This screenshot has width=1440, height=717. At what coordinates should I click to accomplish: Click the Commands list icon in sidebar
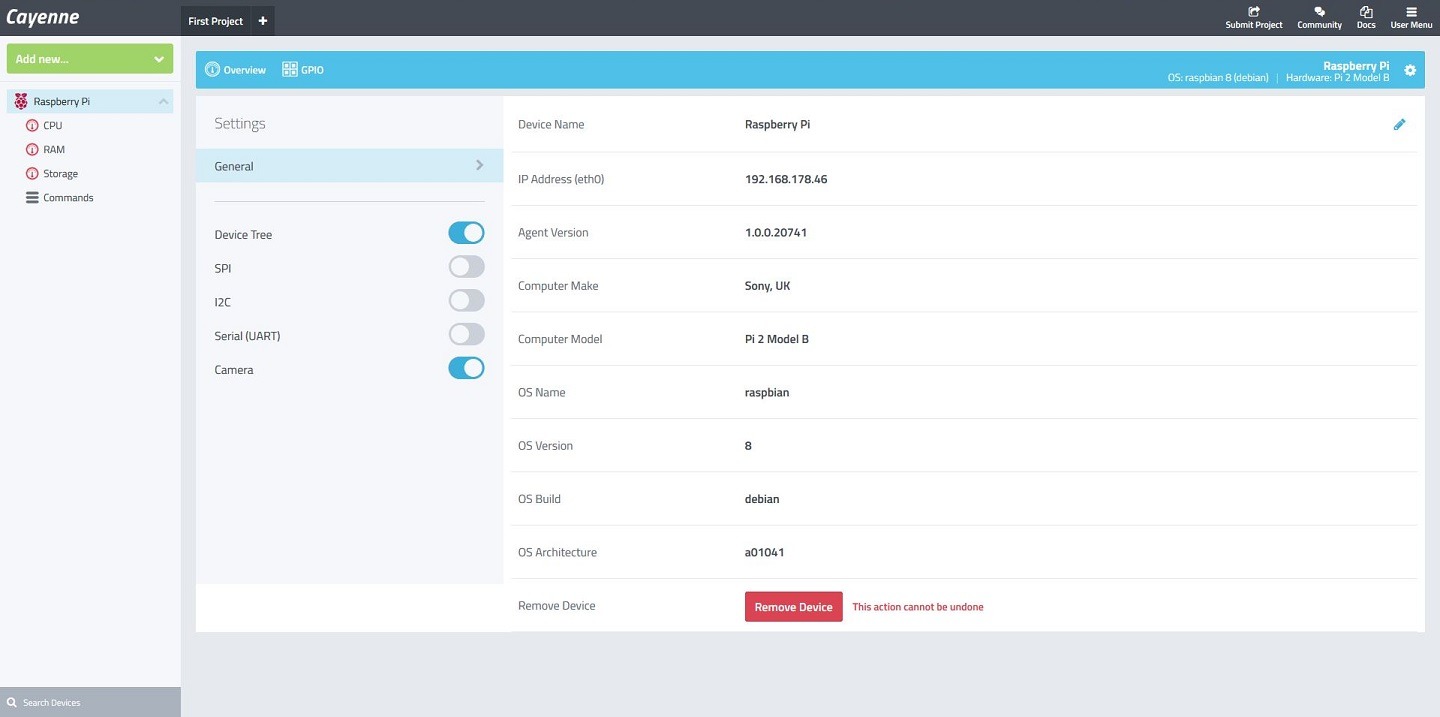(x=32, y=198)
